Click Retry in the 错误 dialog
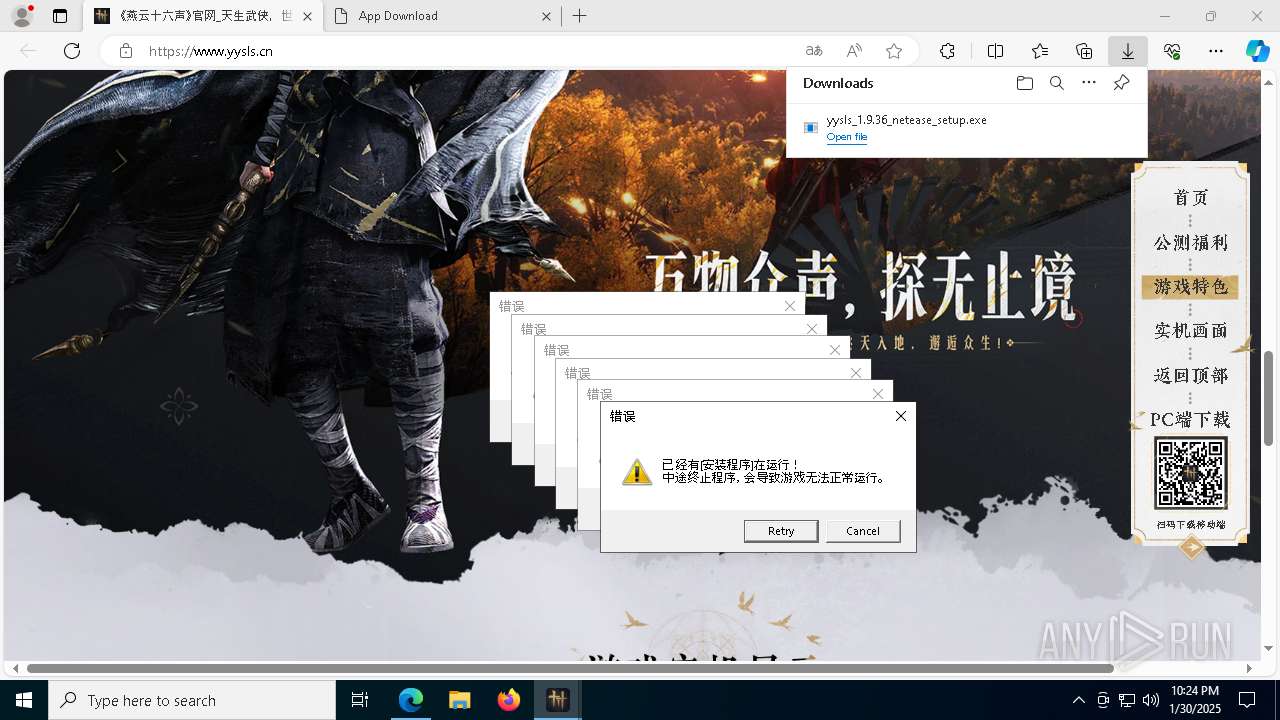 (x=781, y=531)
